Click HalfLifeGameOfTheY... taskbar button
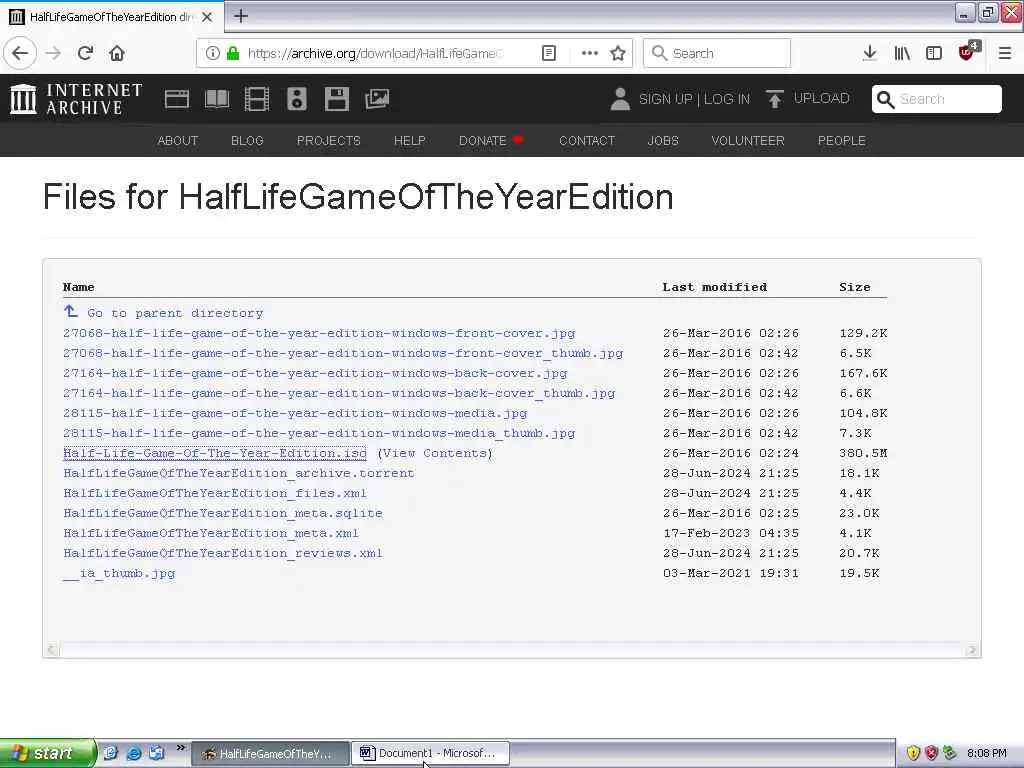 pos(271,753)
